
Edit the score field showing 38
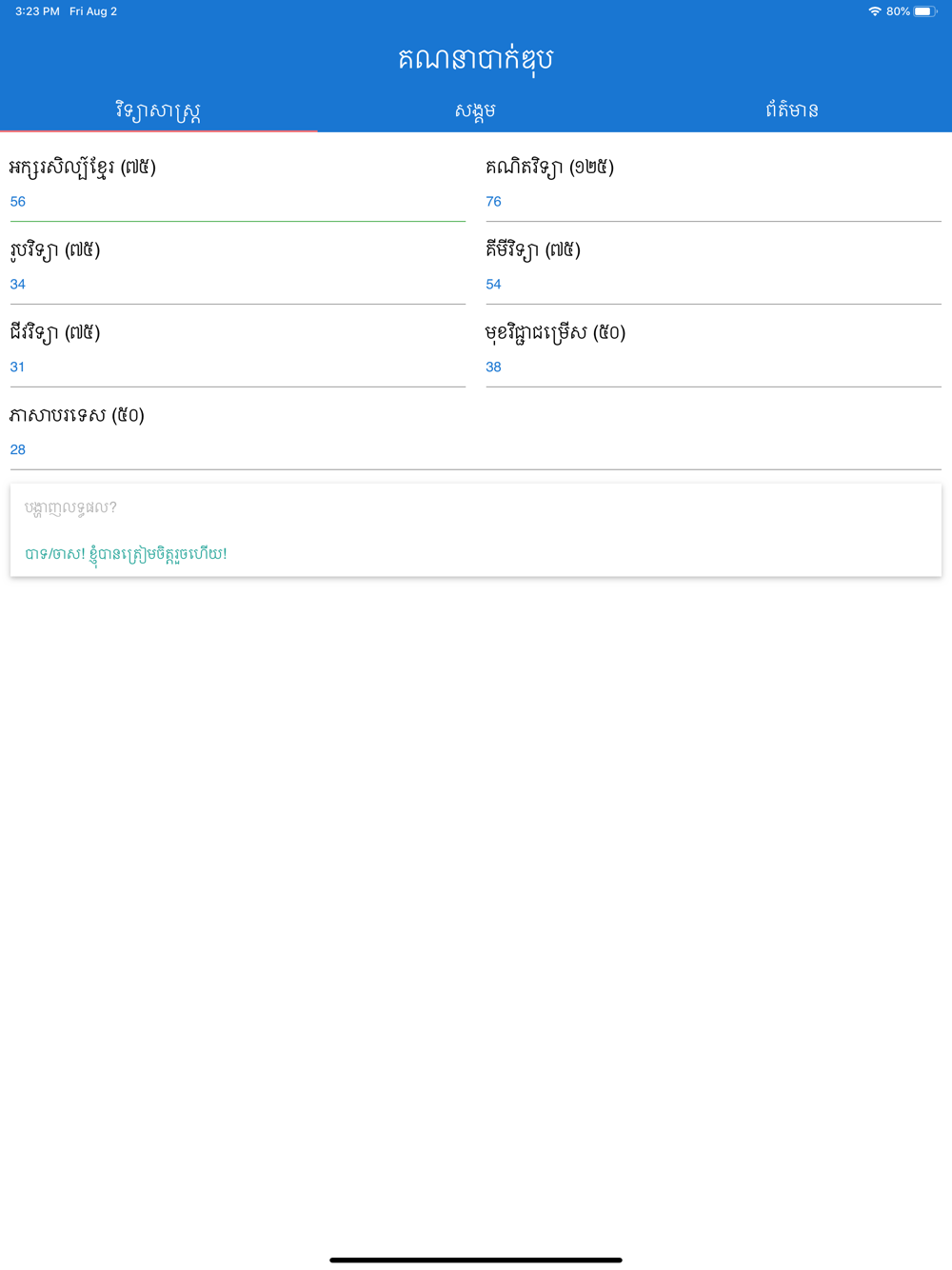(713, 367)
